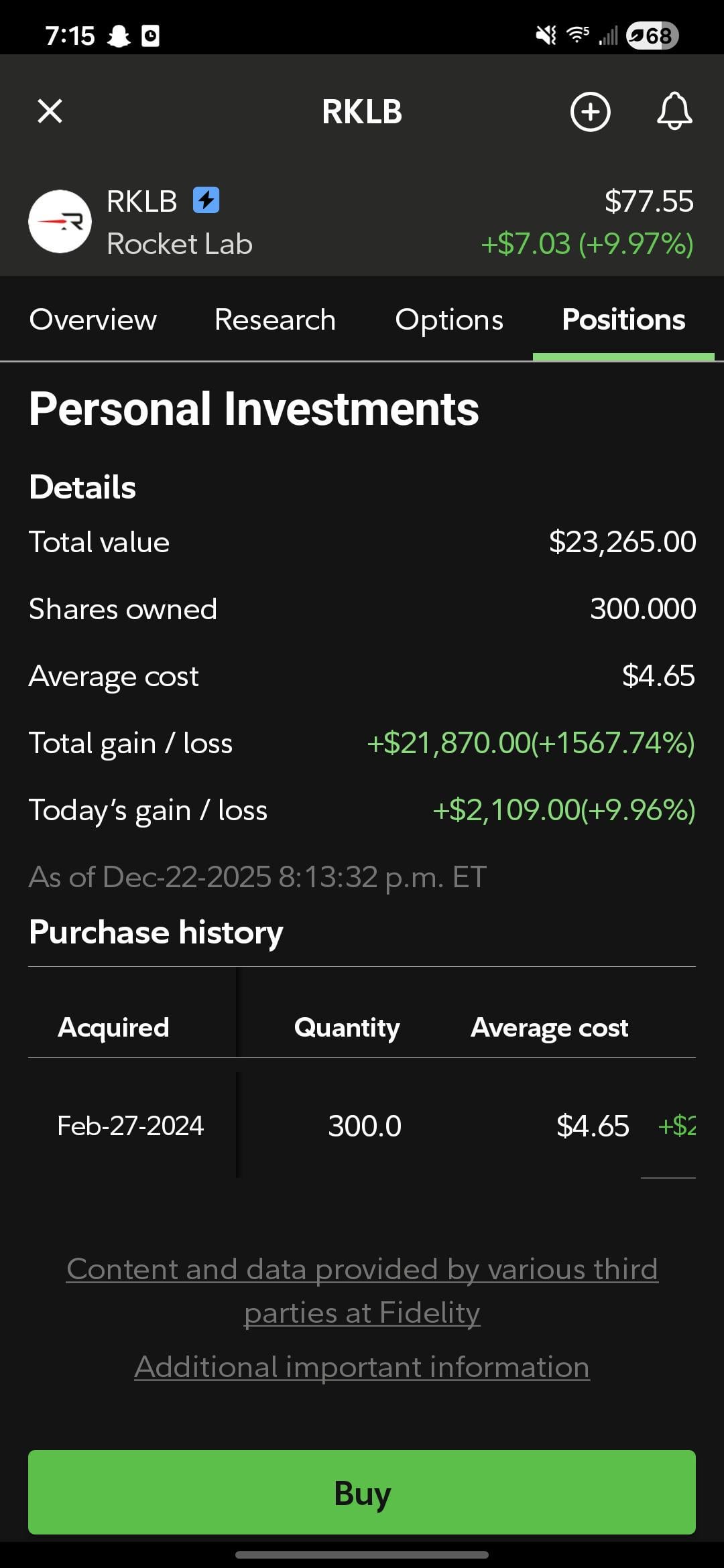Image resolution: width=724 pixels, height=1568 pixels.
Task: Tap the $77.55 current price quote
Action: pos(648,201)
